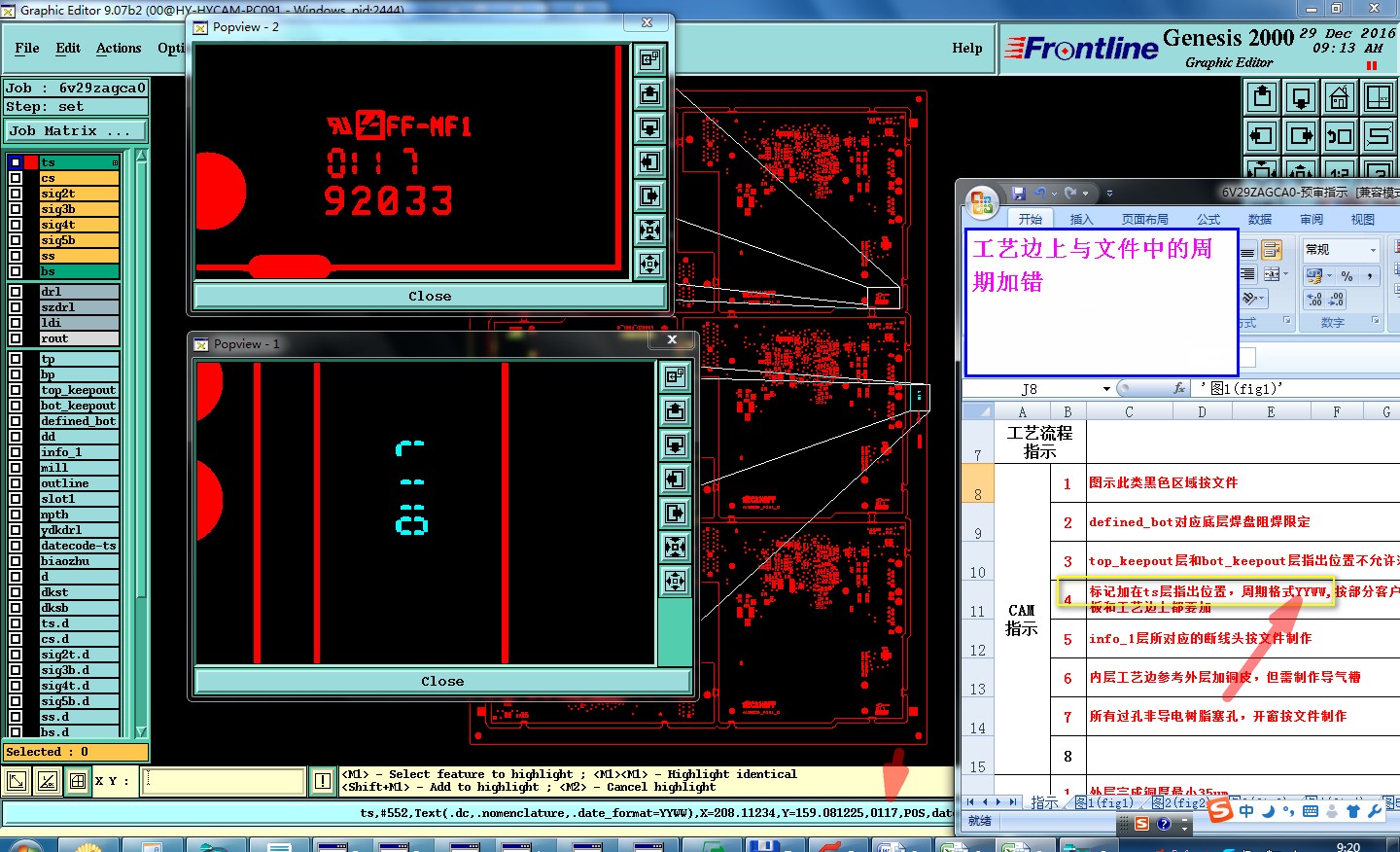Open Excel accounting format dropdown arrow
Image resolution: width=1400 pixels, height=852 pixels.
[x=1327, y=276]
